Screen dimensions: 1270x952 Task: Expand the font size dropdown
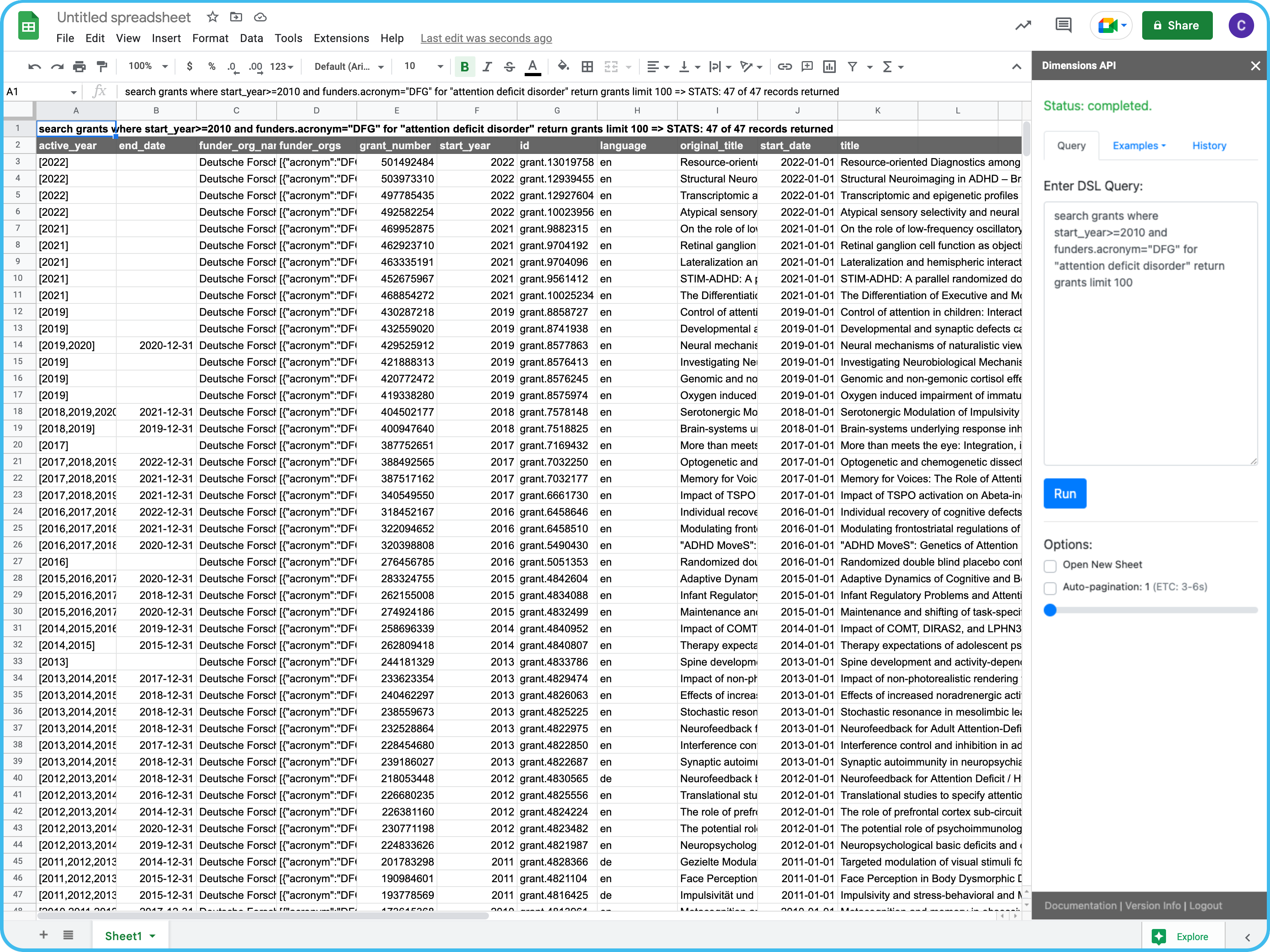(440, 67)
